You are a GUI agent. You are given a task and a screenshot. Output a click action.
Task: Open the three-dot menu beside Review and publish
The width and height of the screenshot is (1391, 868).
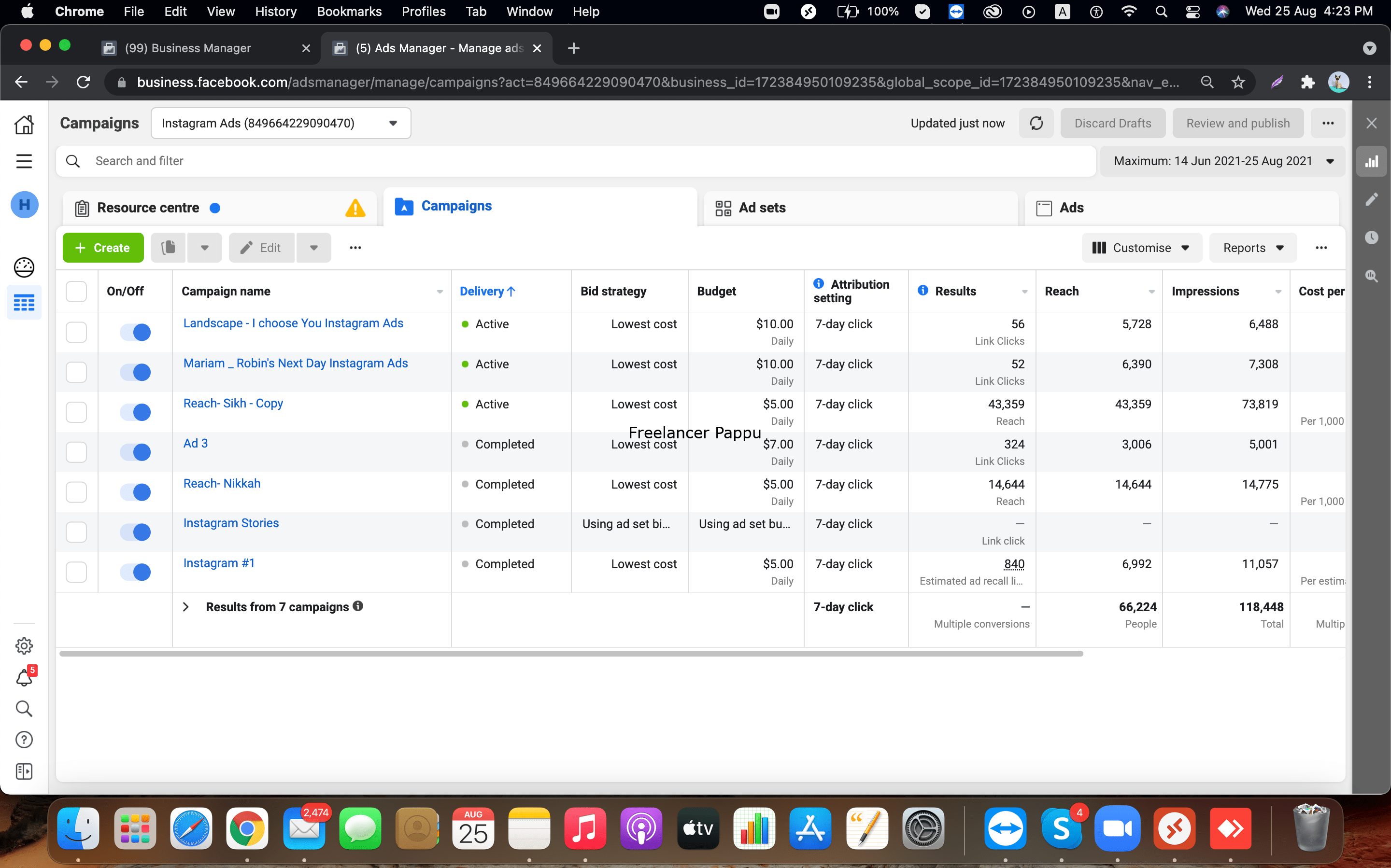(1328, 124)
